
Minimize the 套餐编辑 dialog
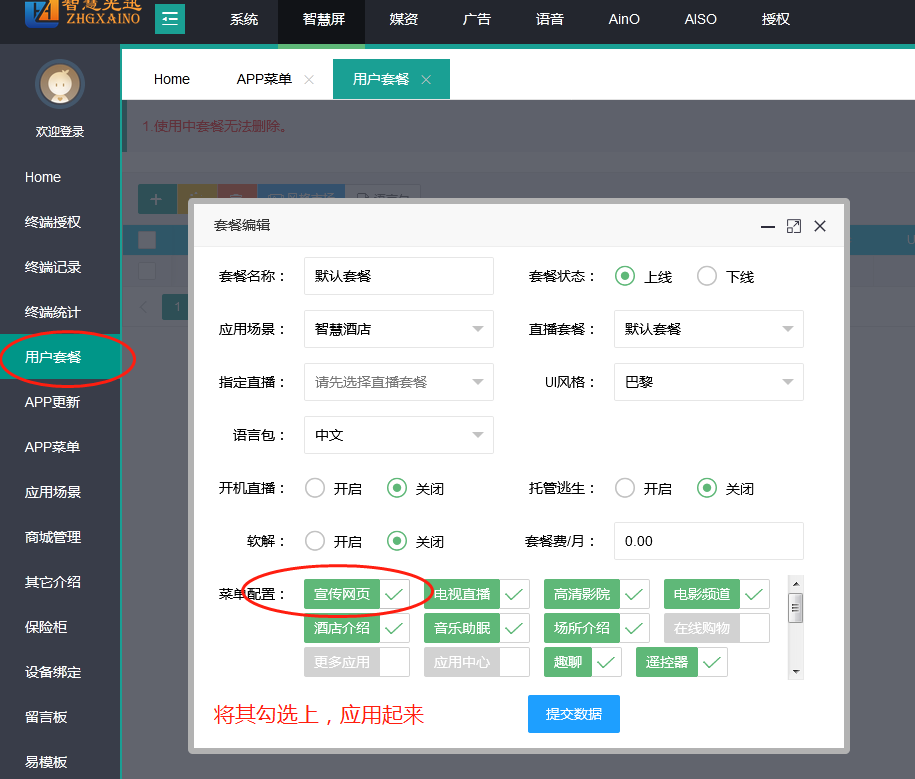click(768, 226)
